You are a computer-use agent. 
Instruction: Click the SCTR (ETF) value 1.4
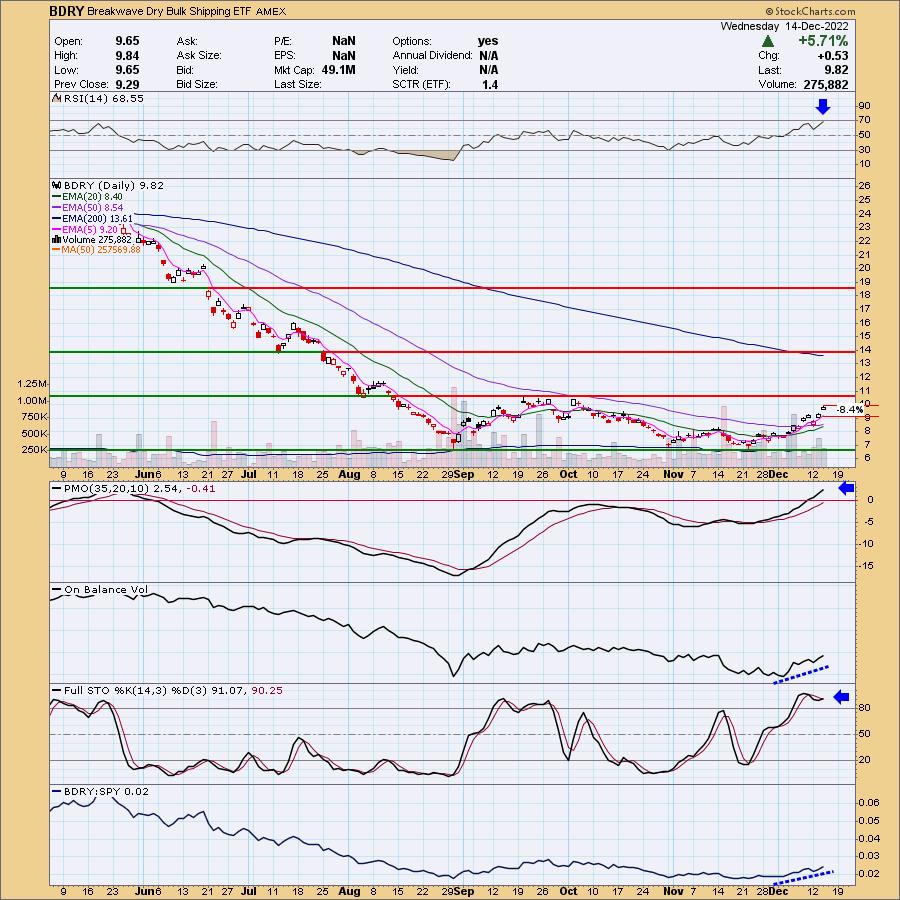pyautogui.click(x=490, y=84)
